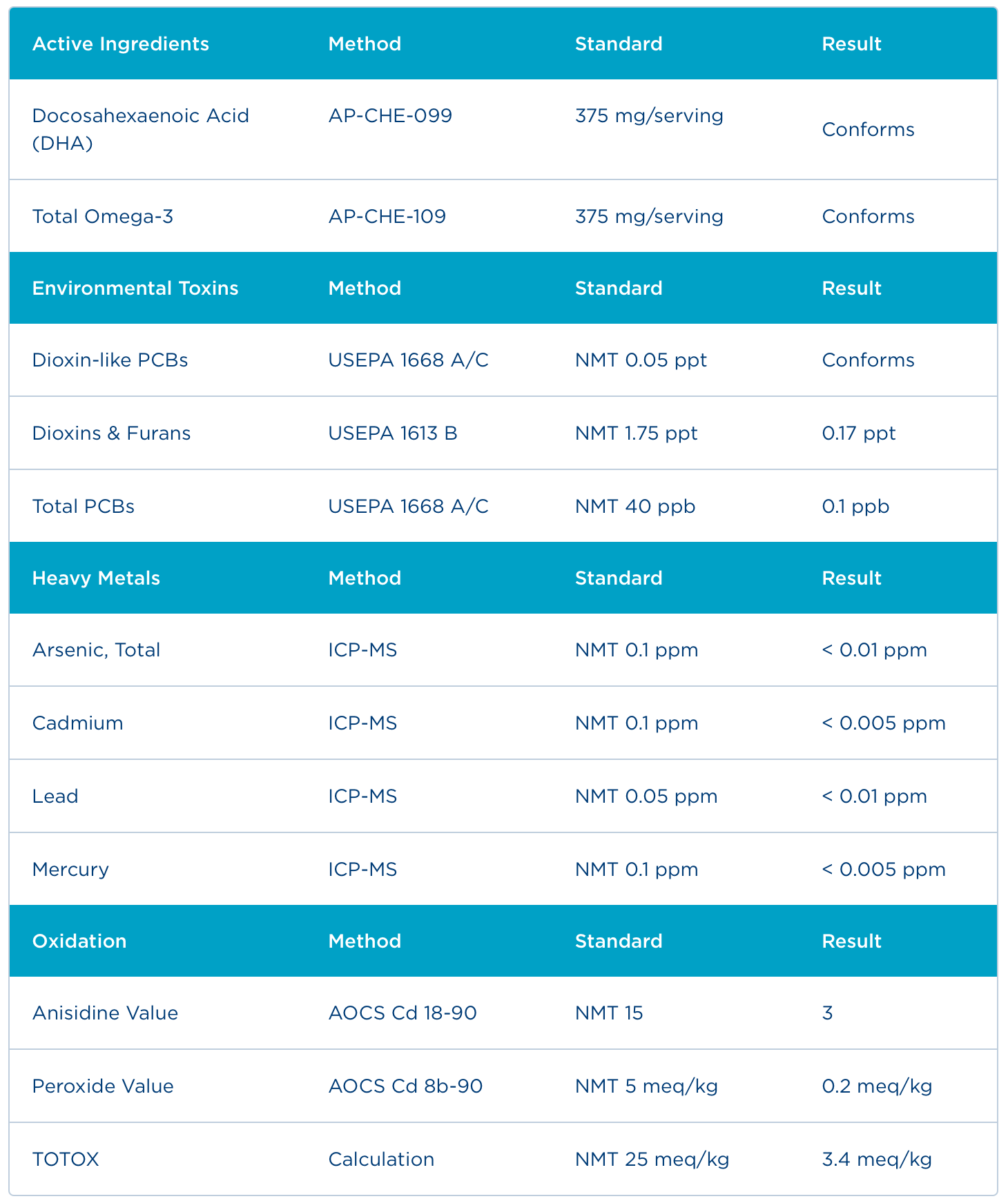This screenshot has width=1008, height=1201.
Task: Select the AOCS Cd 18-90 method cell
Action: coord(402,1013)
